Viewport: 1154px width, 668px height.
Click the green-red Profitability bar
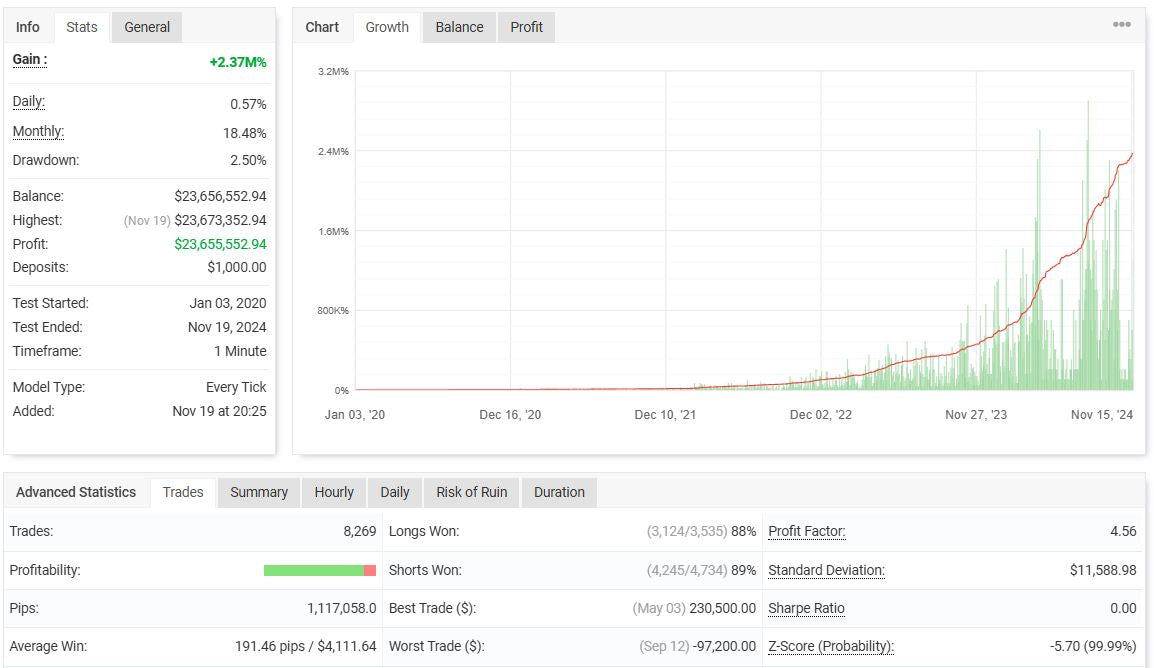point(319,570)
